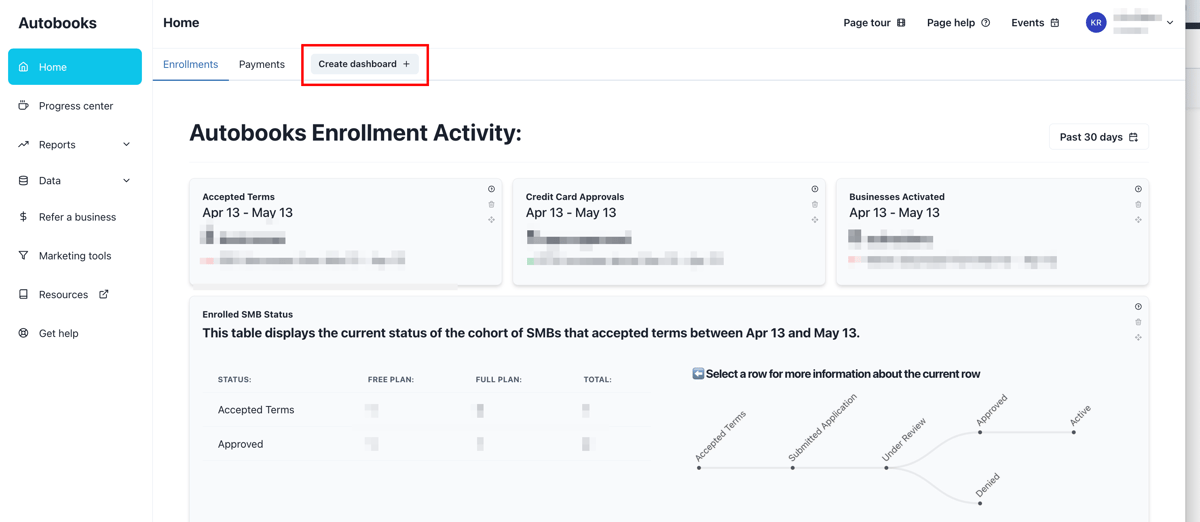Click the Home house icon in sidebar
The height and width of the screenshot is (522, 1200).
[24, 67]
